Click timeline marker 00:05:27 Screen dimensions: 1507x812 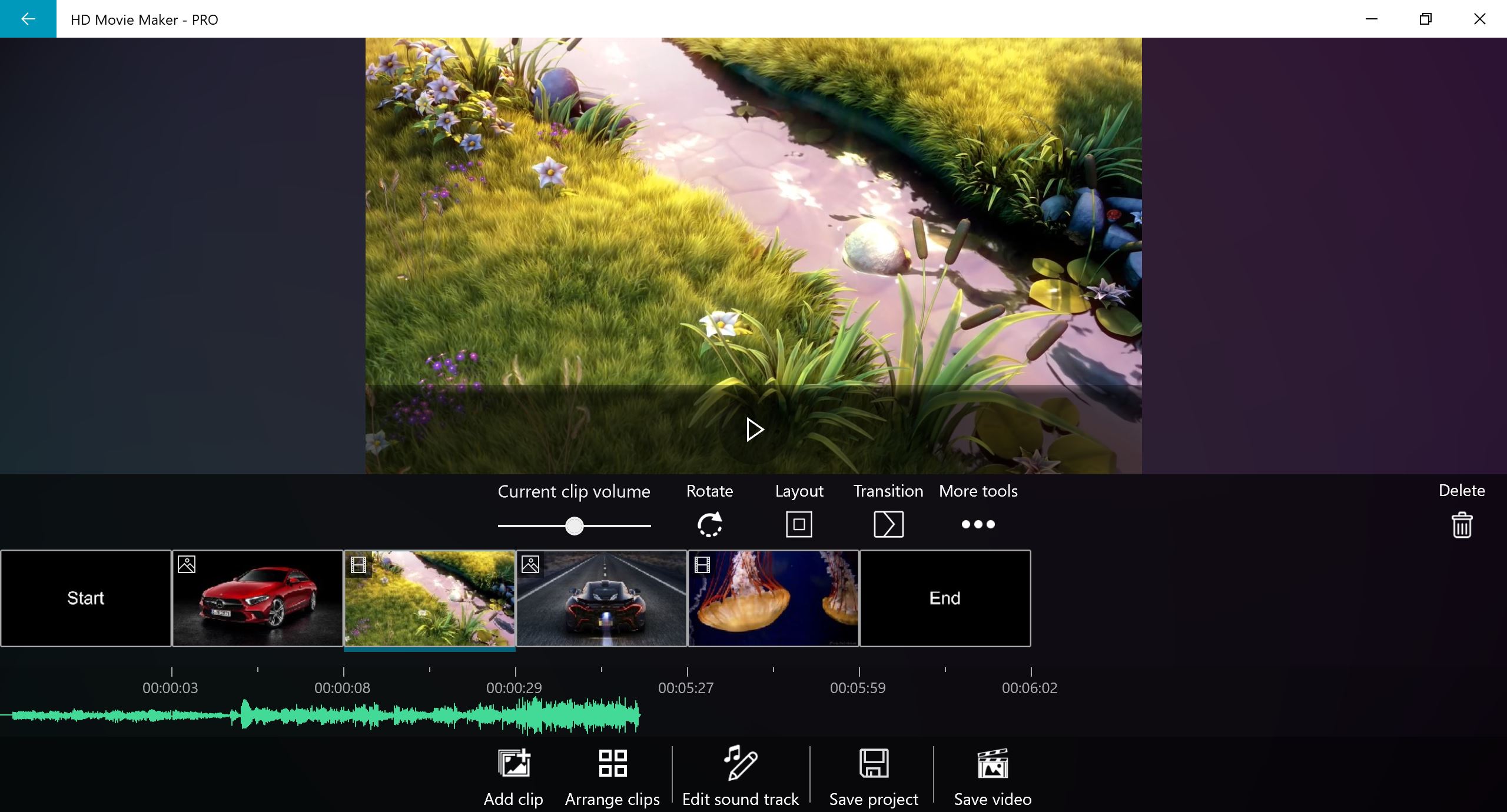[x=686, y=688]
